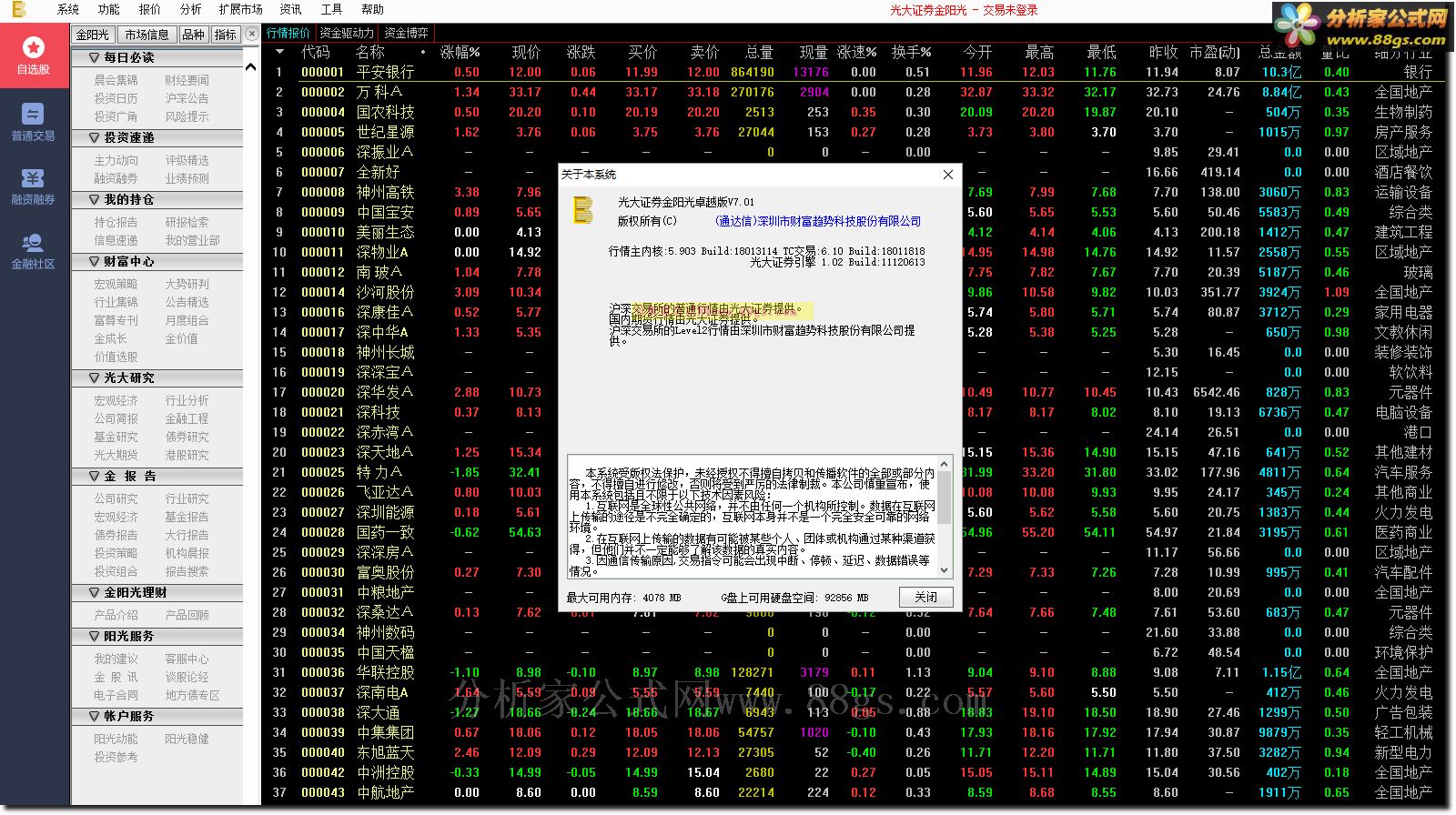Open the 融资融券 link under 投资速递

pos(116,178)
